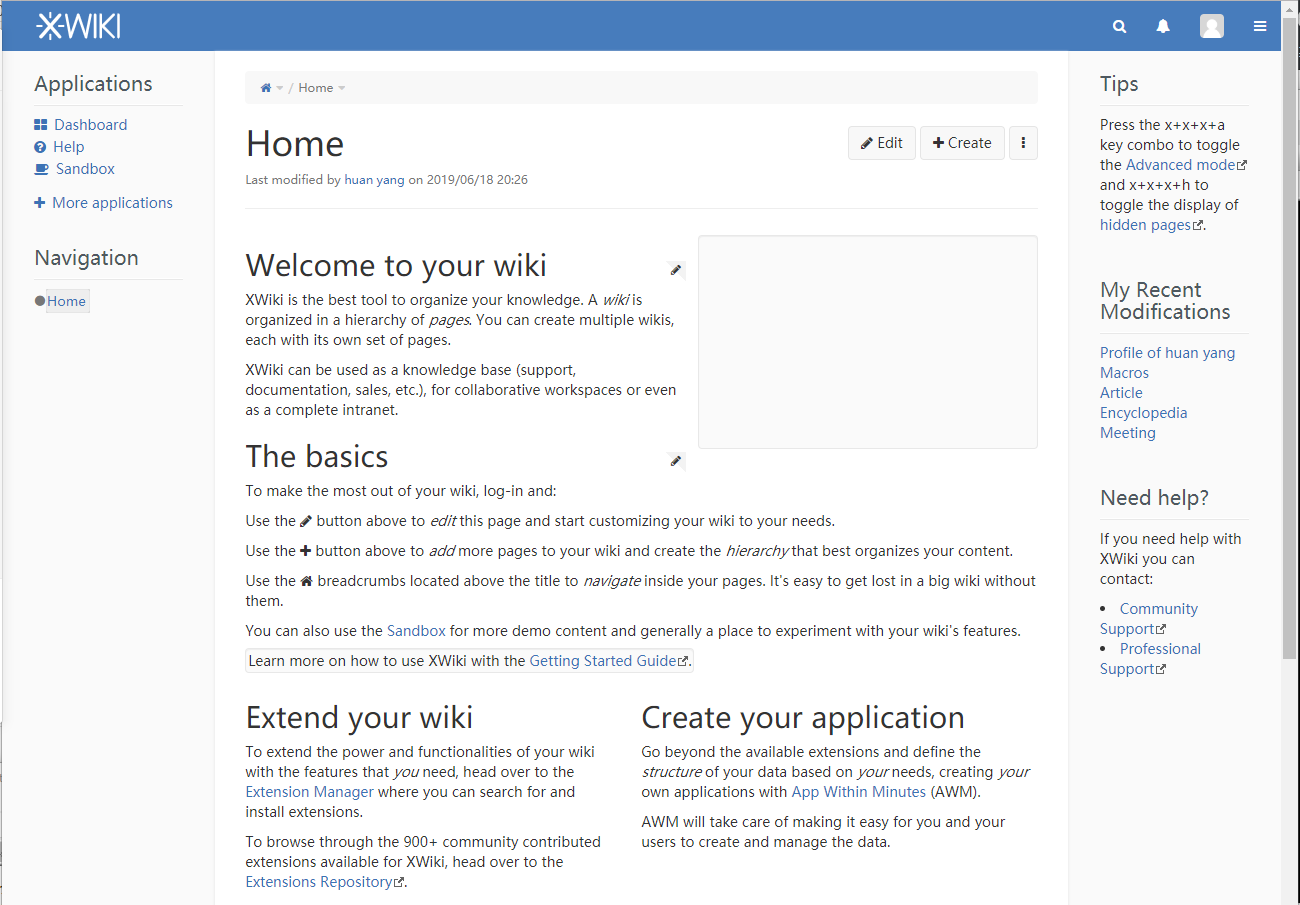
Task: Expand the Home breadcrumb caret
Action: [342, 88]
